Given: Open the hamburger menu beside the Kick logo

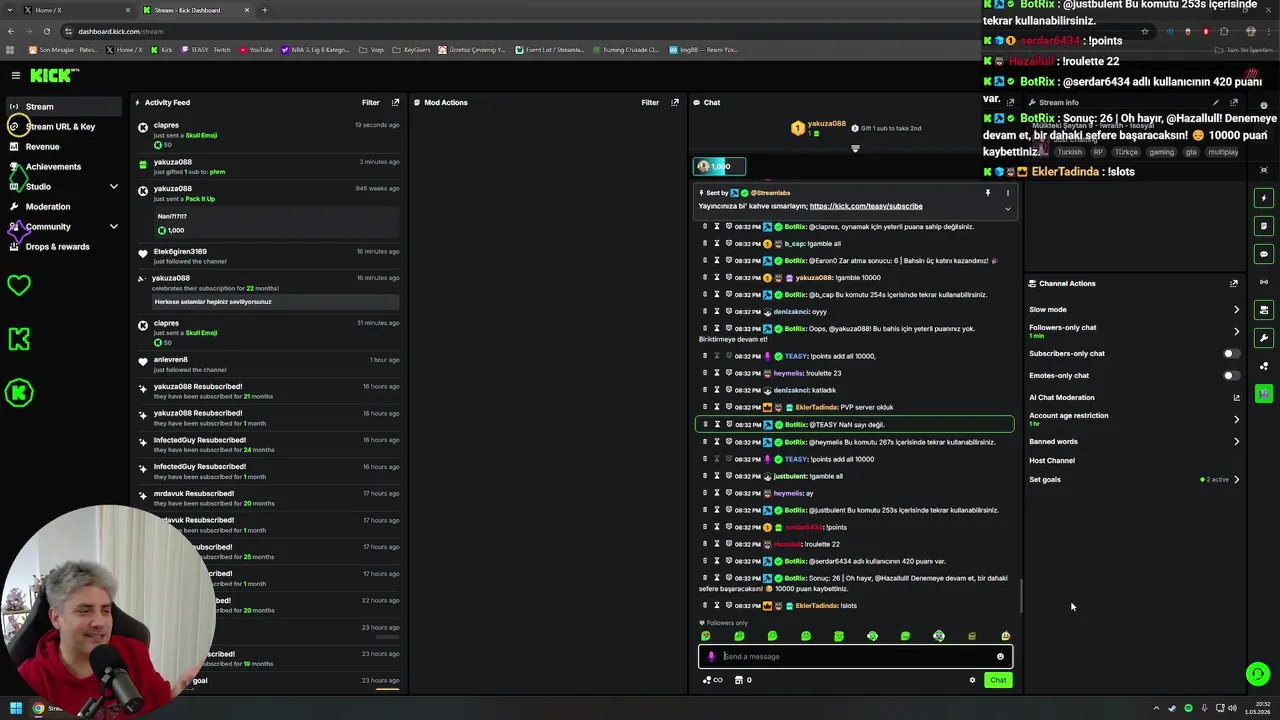Looking at the screenshot, I should 16,75.
